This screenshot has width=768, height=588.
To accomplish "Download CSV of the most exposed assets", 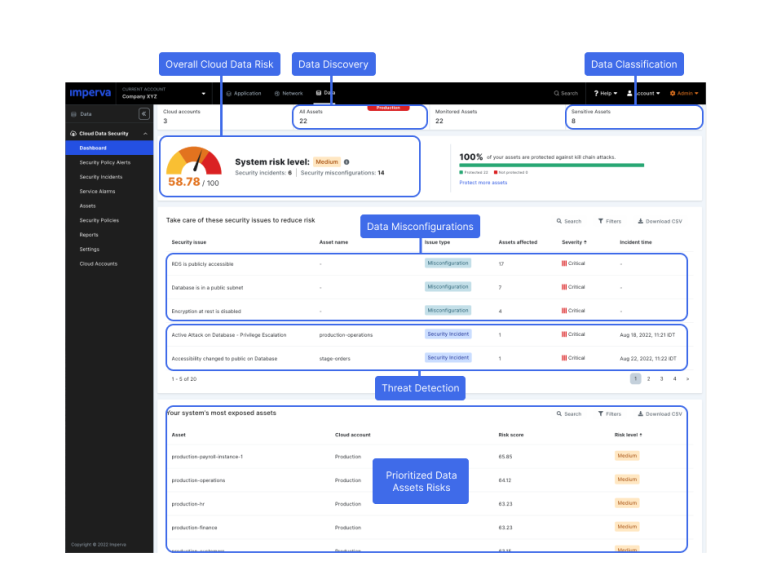I will pos(660,413).
